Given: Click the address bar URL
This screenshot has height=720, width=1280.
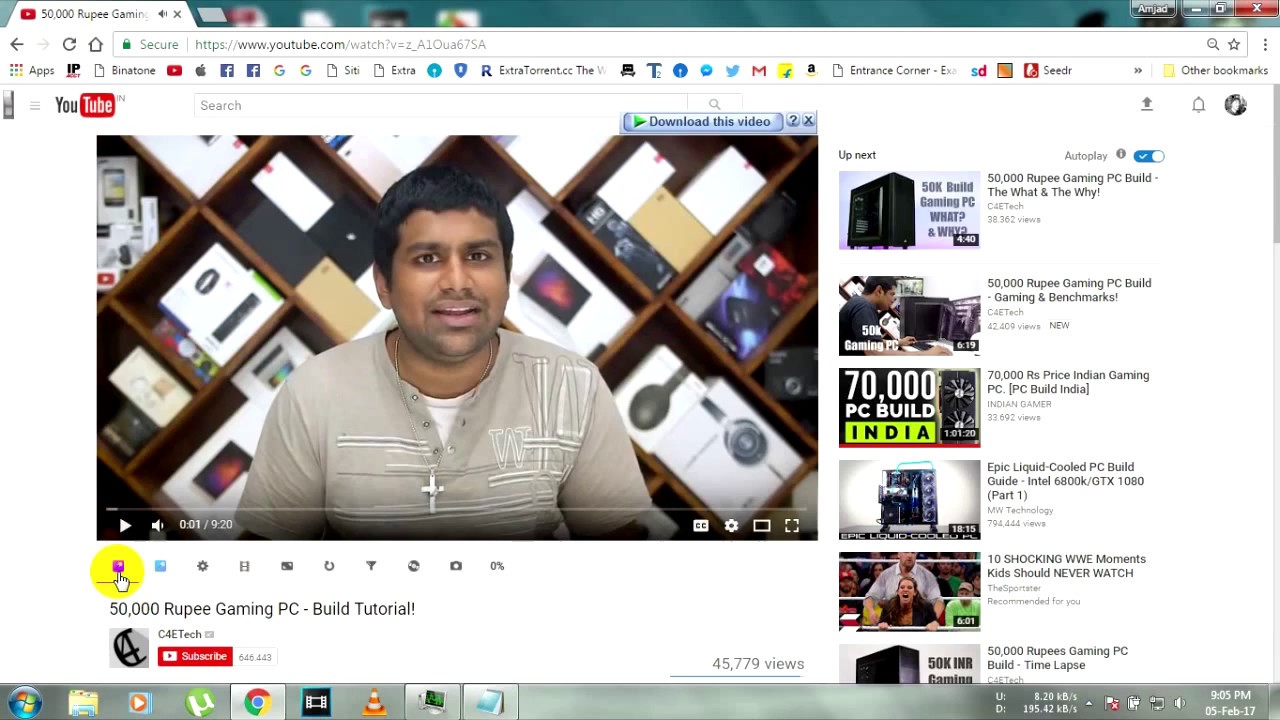Looking at the screenshot, I should coord(340,44).
